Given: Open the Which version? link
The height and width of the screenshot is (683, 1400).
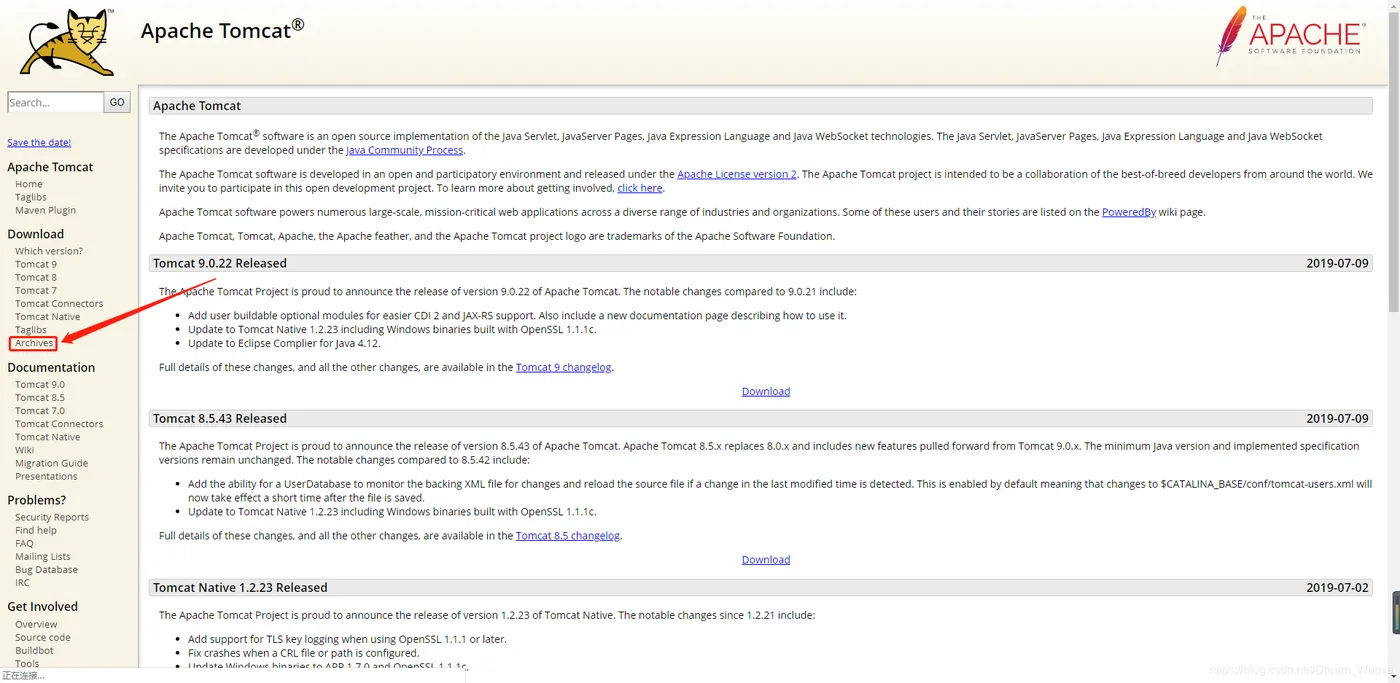Looking at the screenshot, I should tap(49, 251).
